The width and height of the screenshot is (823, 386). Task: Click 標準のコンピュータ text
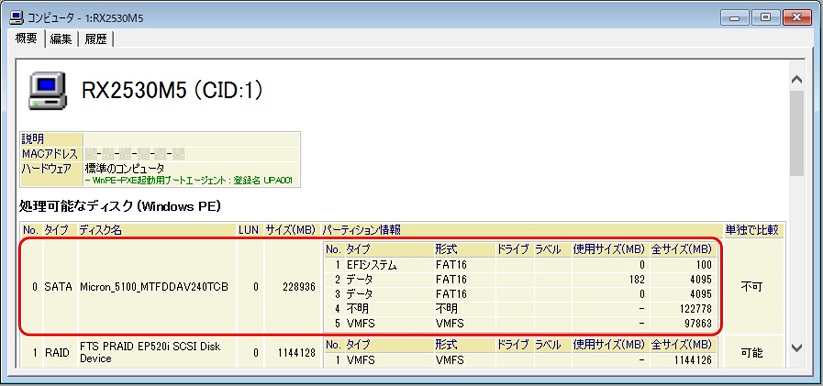(x=124, y=169)
